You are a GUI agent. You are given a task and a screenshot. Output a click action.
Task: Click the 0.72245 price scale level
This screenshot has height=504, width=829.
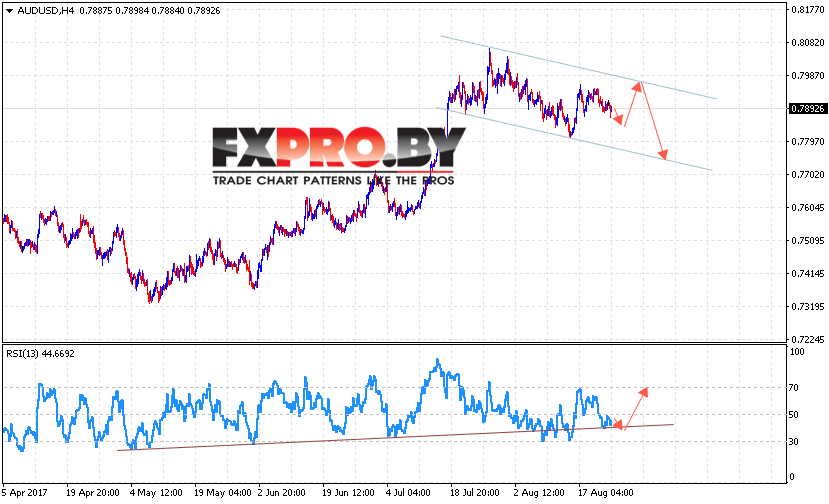point(807,339)
